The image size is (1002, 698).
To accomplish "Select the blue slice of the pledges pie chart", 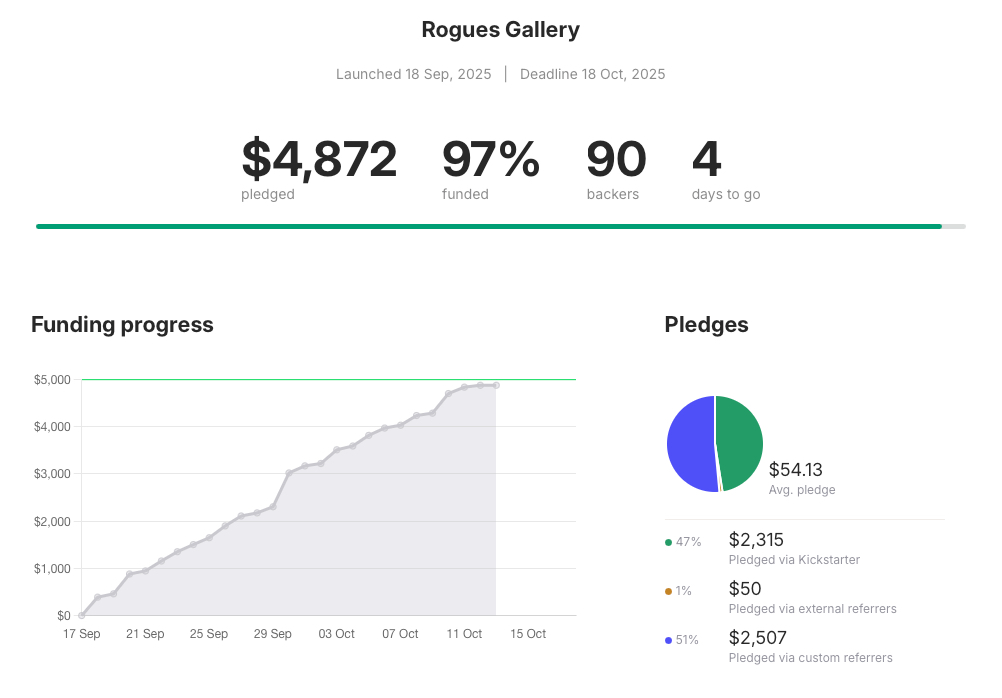I will tap(690, 445).
